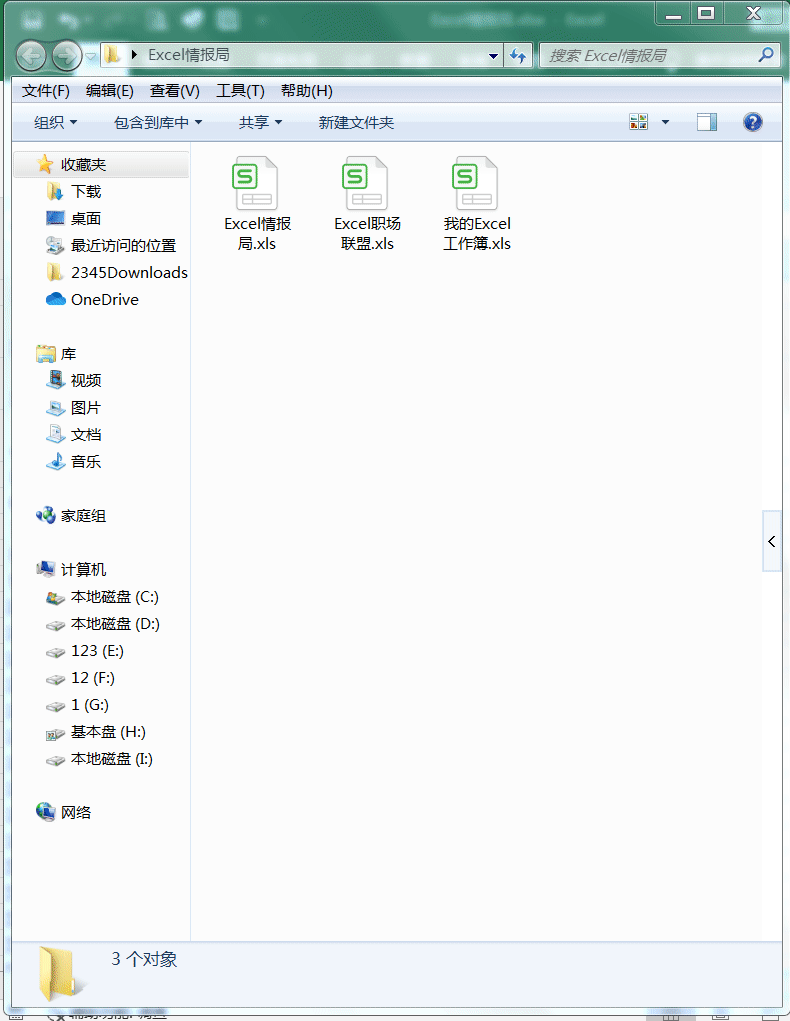790x1021 pixels.
Task: Open the 文件(F) menu
Action: (46, 91)
